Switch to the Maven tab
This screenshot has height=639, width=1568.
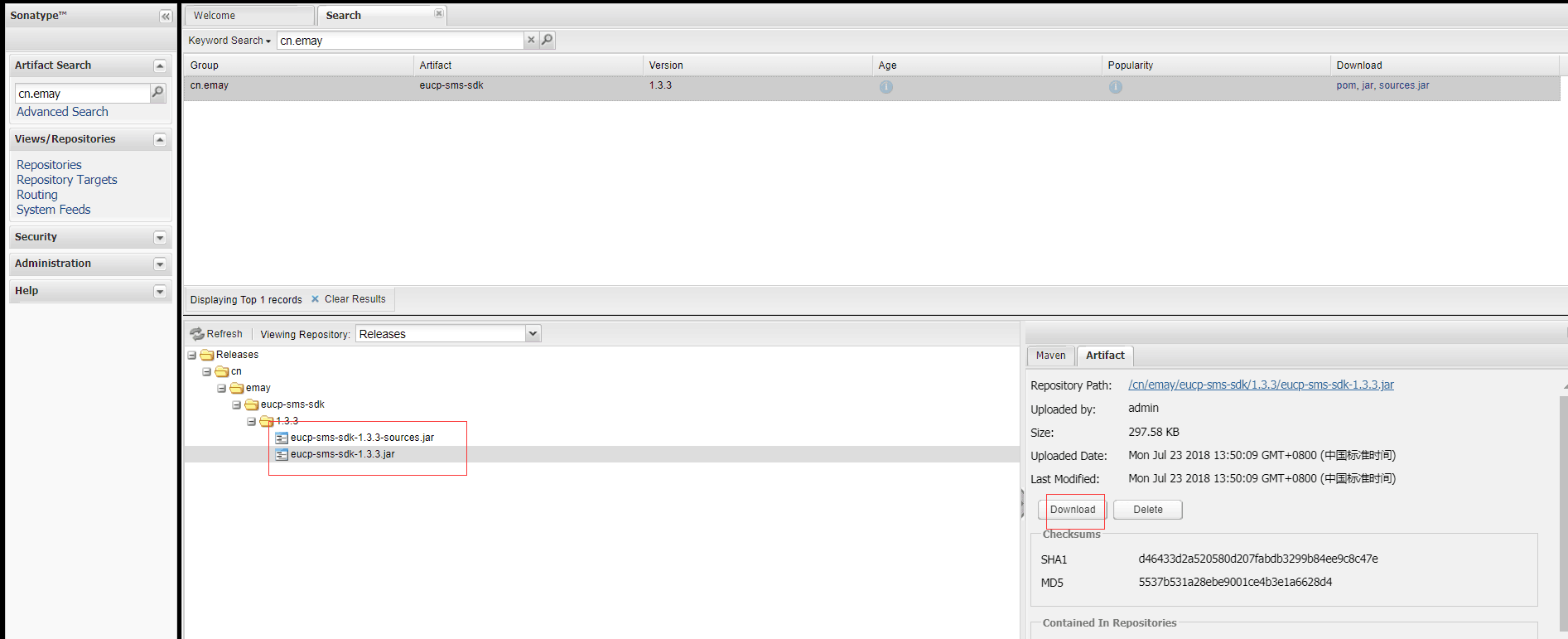coord(1050,356)
